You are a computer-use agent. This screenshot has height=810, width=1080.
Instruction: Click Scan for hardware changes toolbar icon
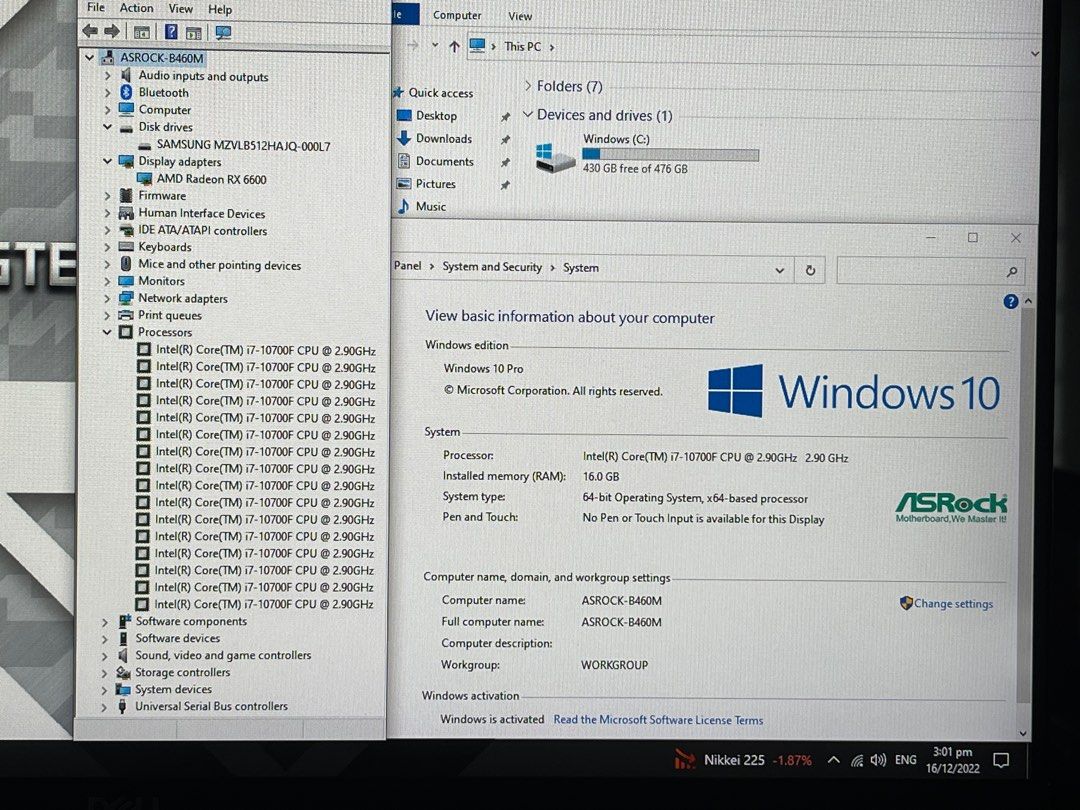point(224,32)
